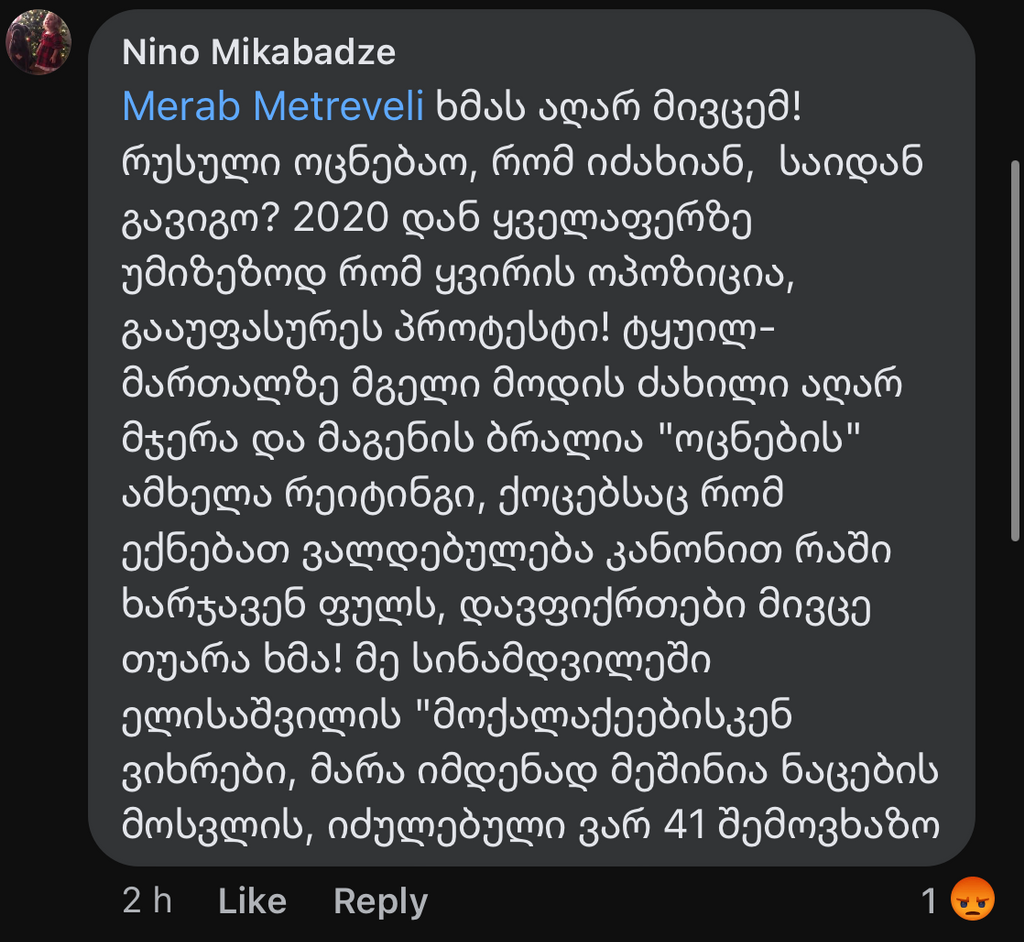Screen dimensions: 1024x942
Task: Open Reply to expand the reply thread
Action: pyautogui.click(x=378, y=901)
